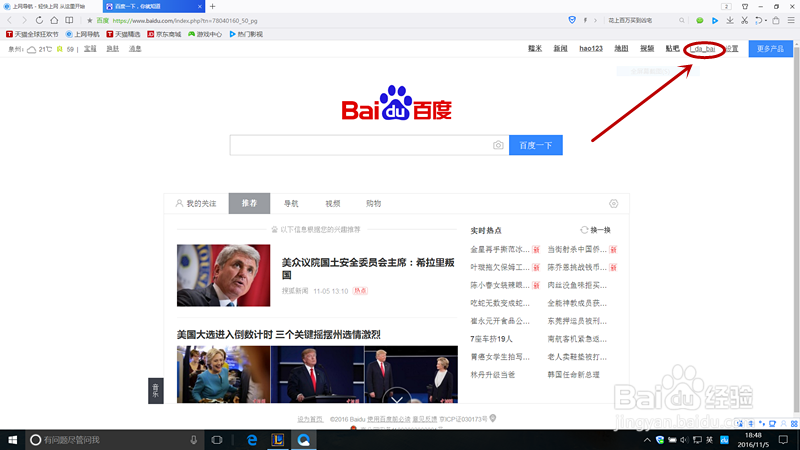Click the weather cloud 21℃ widget
Image resolution: width=800 pixels, height=450 pixels.
point(39,49)
